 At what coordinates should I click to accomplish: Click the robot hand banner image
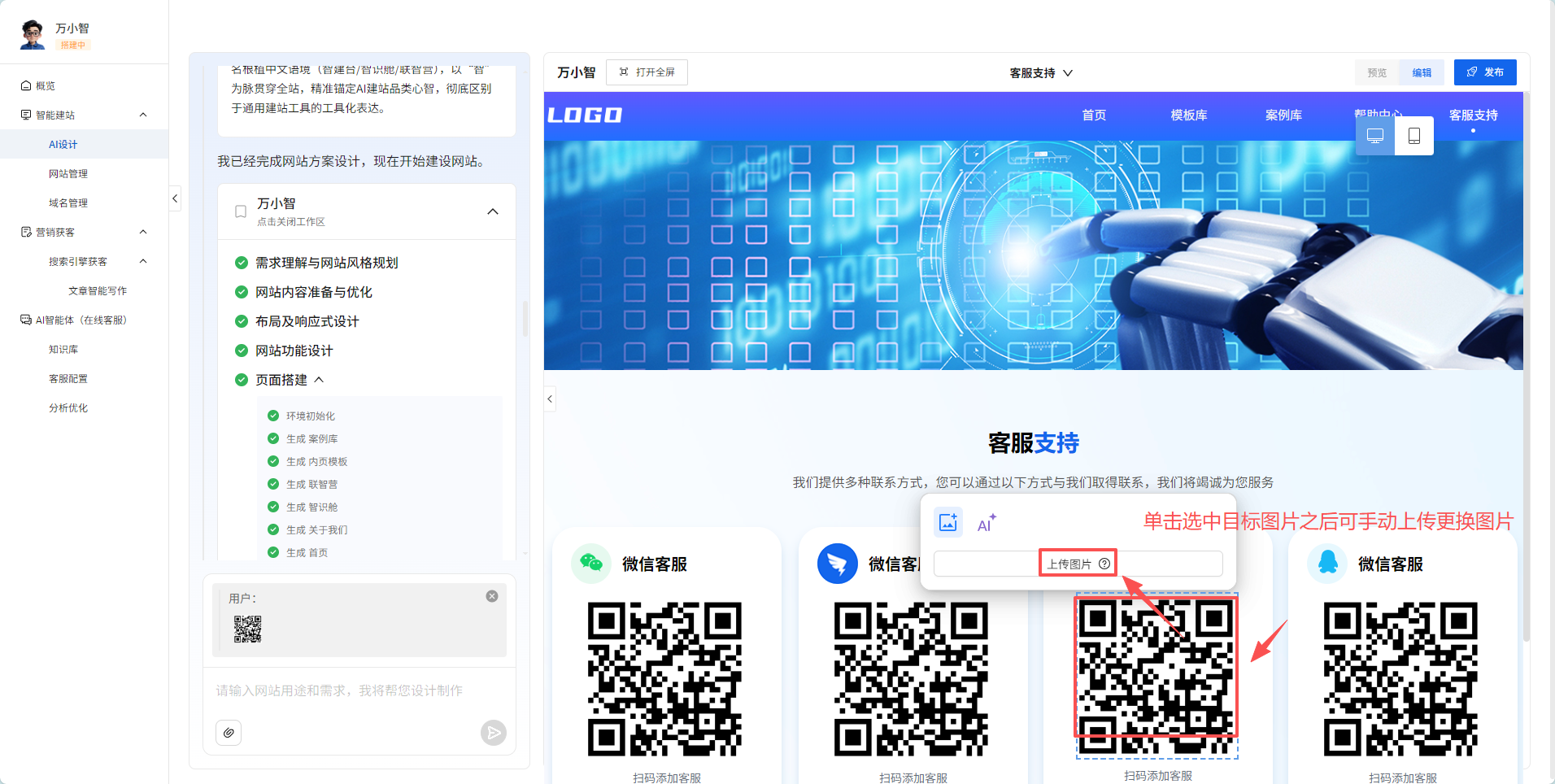1034,255
